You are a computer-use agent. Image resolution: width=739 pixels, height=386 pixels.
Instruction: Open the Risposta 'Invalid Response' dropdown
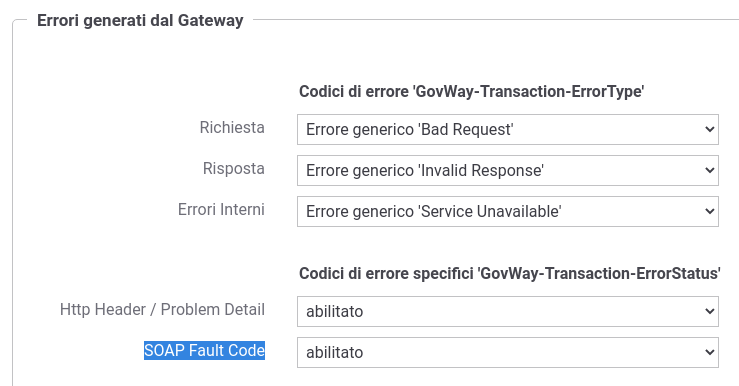508,170
